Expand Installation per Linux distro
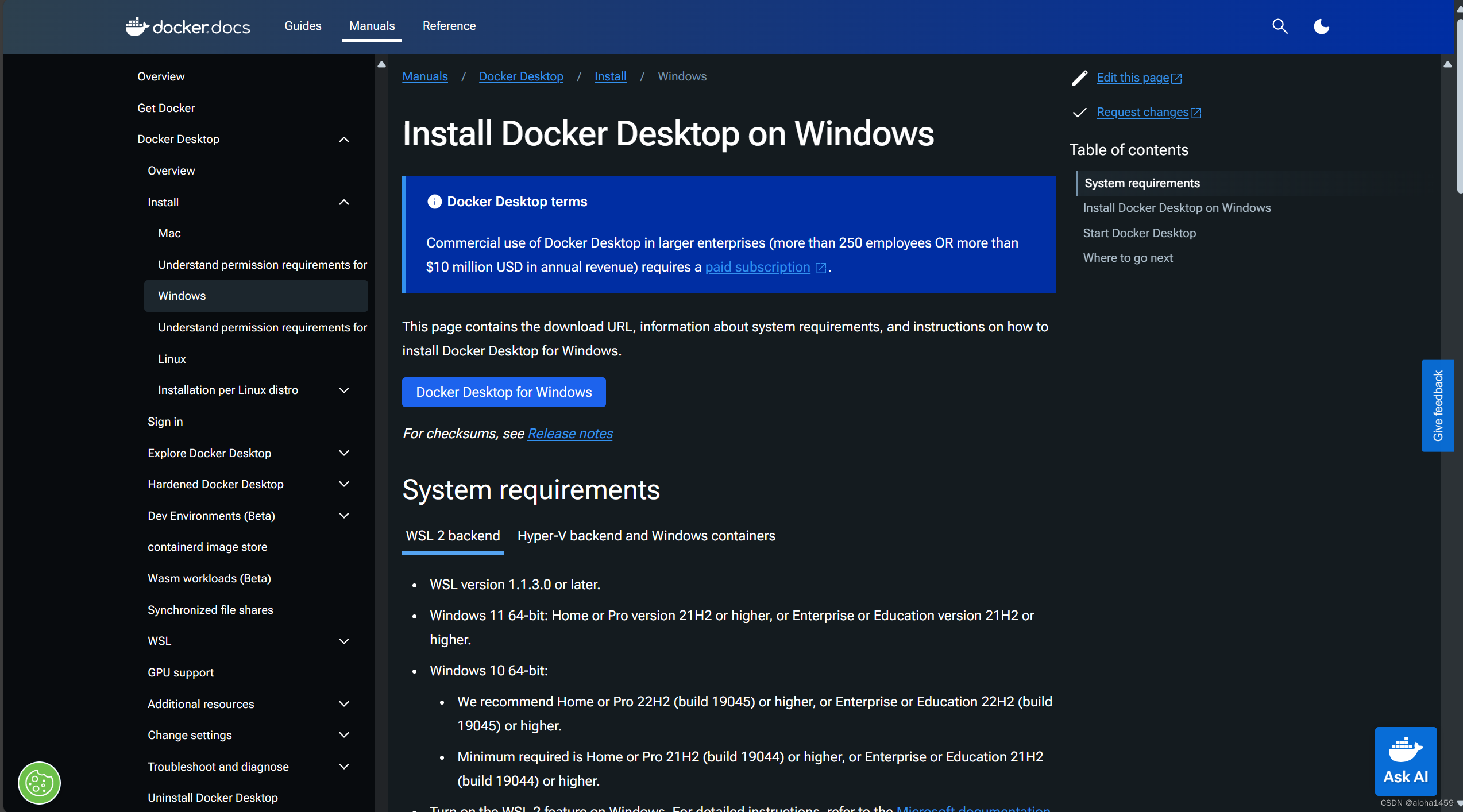This screenshot has width=1463, height=812. [344, 390]
